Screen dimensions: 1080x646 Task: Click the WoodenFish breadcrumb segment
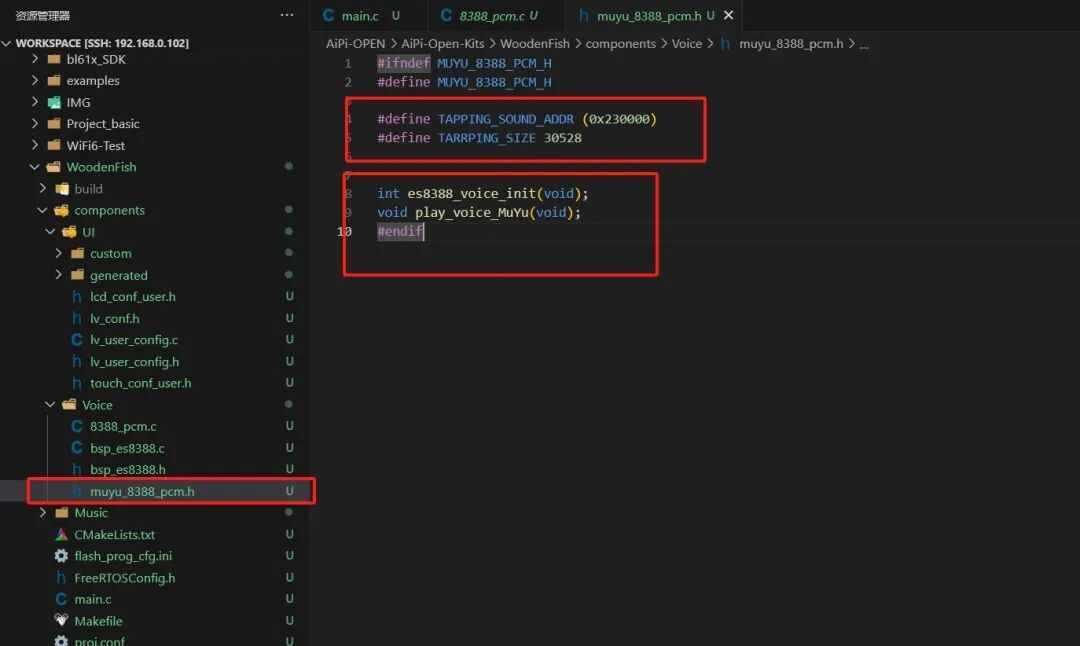(534, 43)
